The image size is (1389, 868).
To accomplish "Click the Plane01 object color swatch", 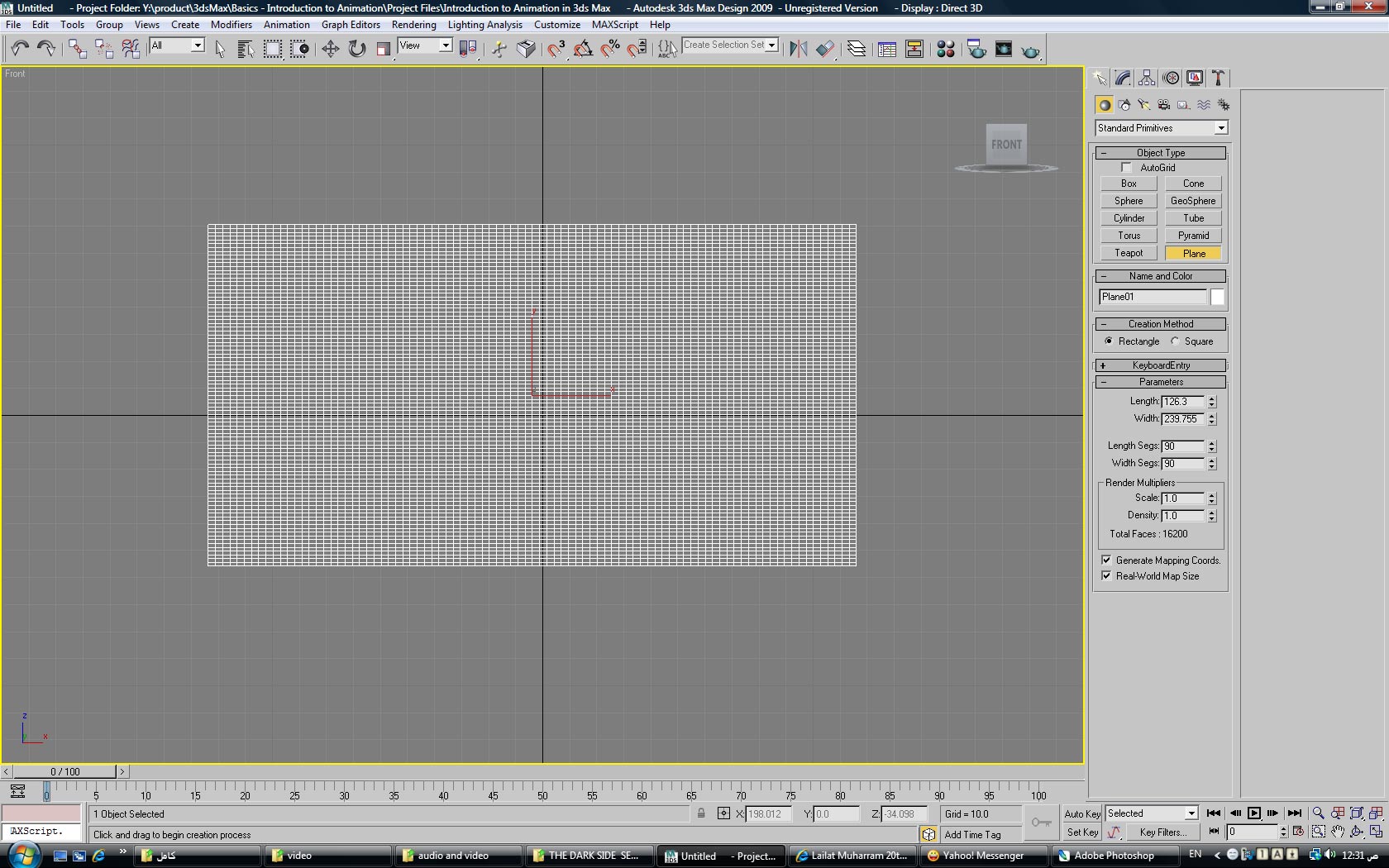I will tap(1217, 297).
